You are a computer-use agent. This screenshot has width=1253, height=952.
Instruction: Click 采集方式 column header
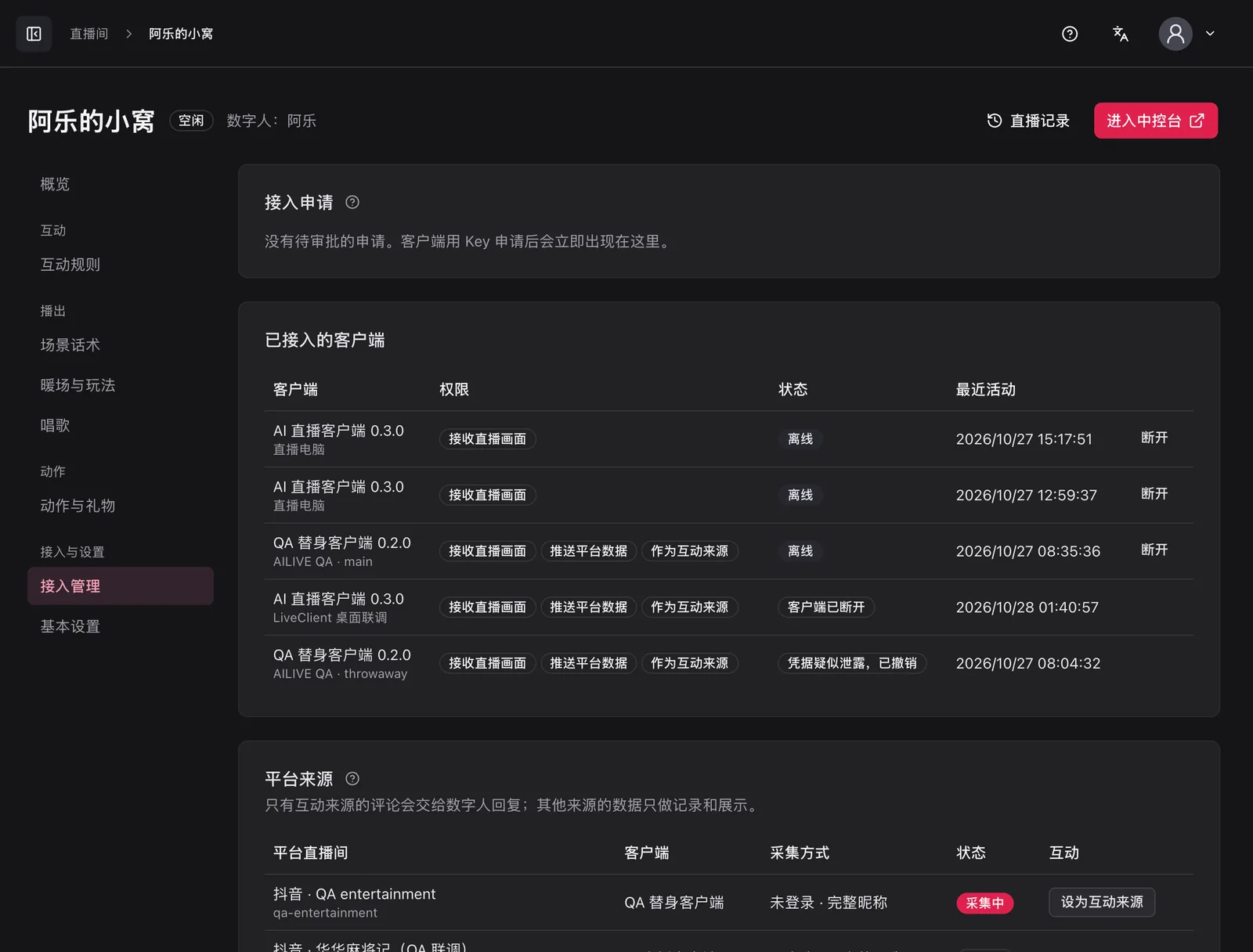800,853
